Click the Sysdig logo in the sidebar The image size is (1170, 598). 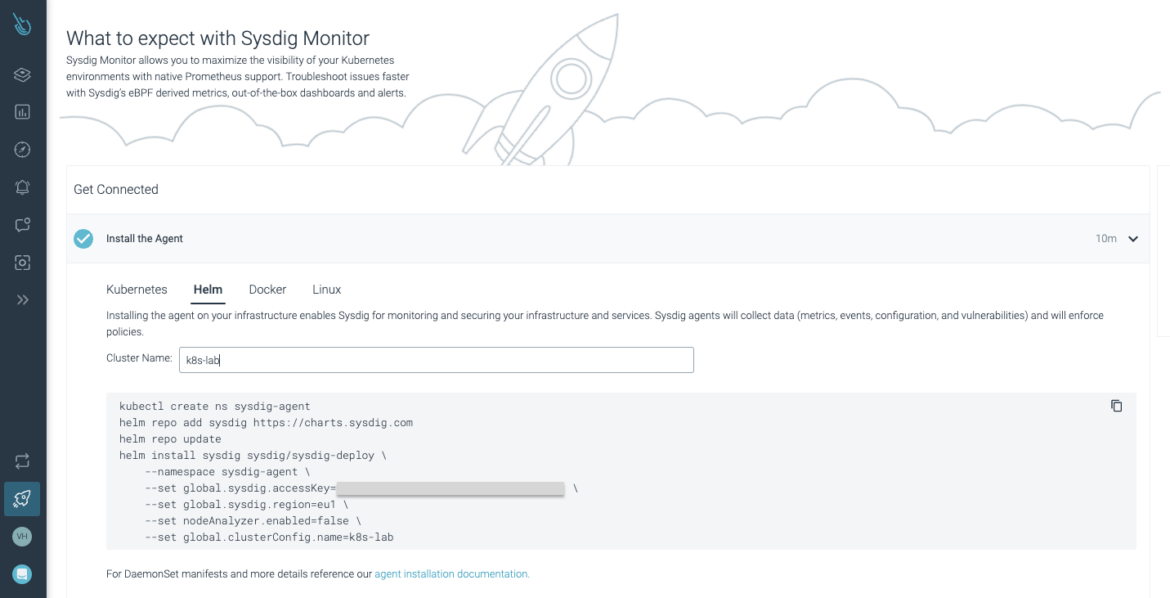(x=22, y=25)
